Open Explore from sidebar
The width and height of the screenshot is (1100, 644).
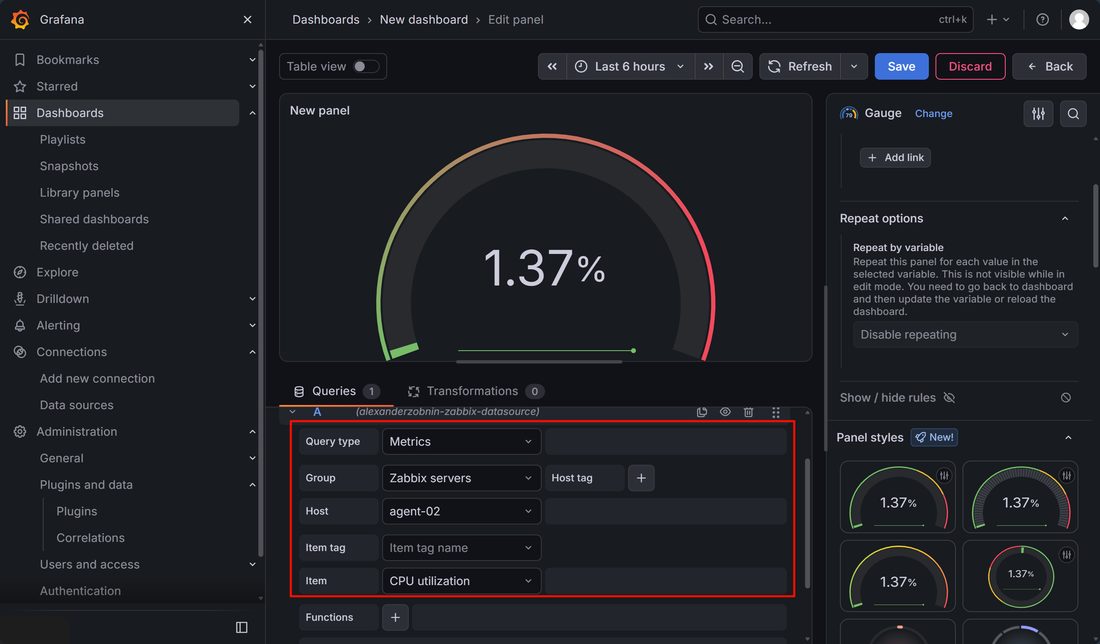coord(57,272)
